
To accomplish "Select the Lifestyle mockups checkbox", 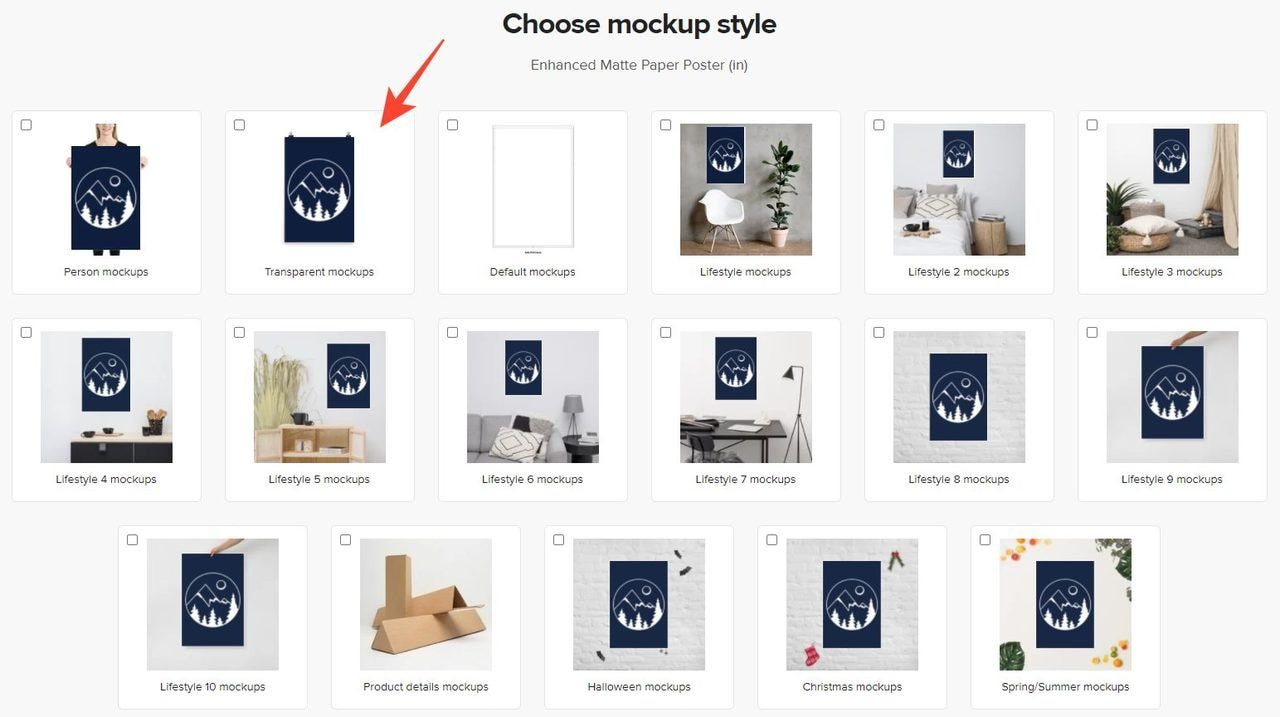I will 666,125.
